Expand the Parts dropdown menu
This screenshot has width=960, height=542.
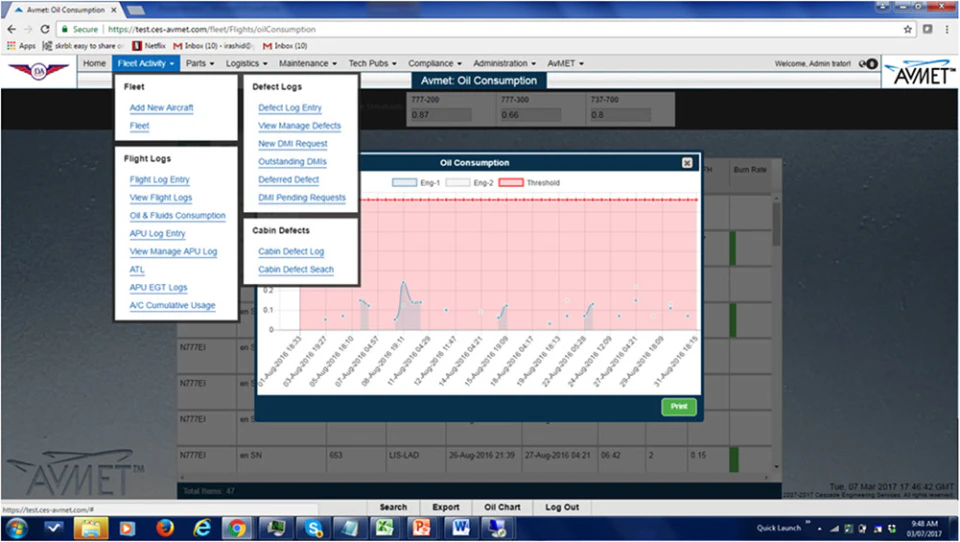click(x=200, y=63)
